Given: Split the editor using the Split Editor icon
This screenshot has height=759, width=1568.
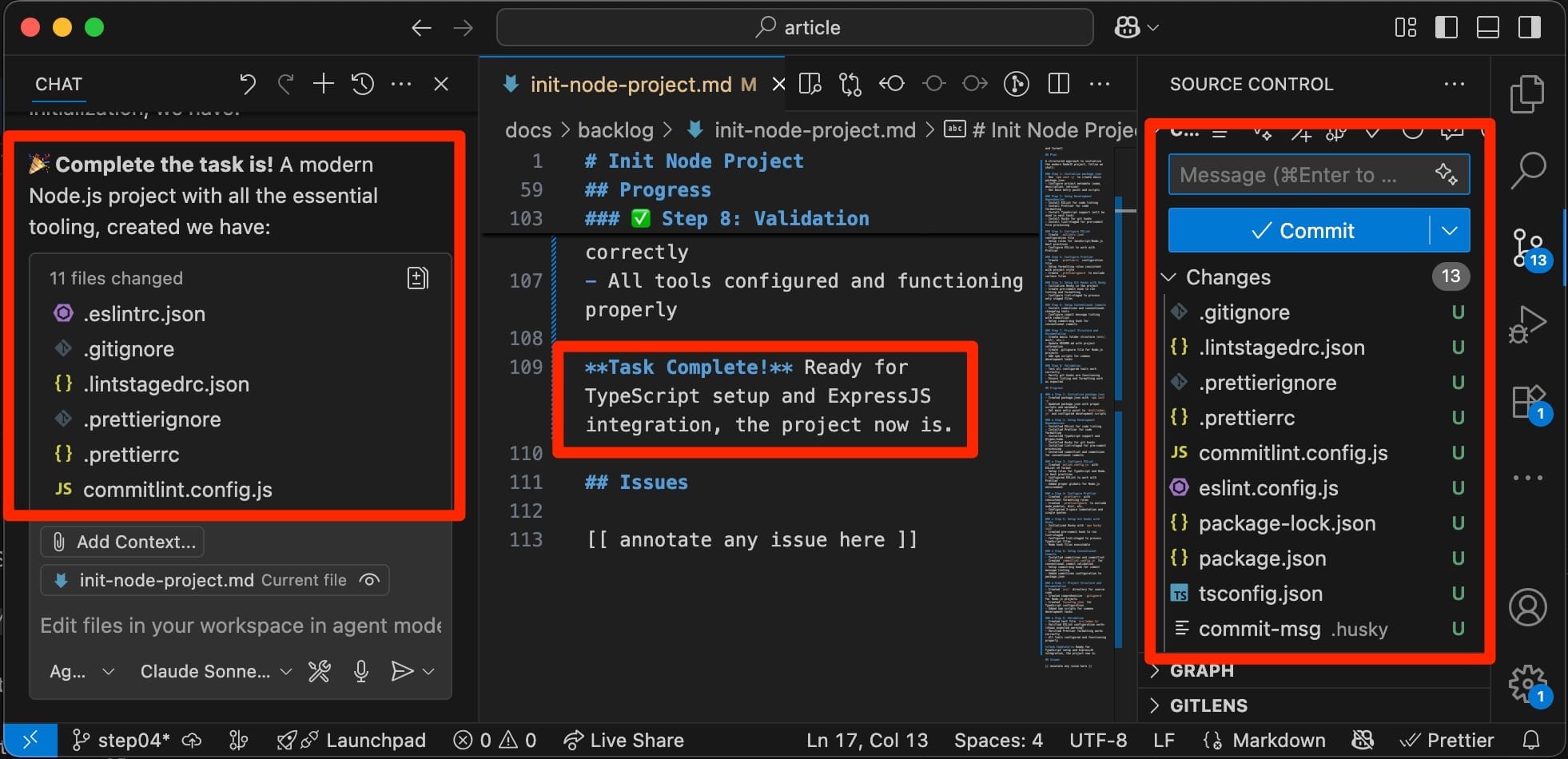Looking at the screenshot, I should coord(1059,84).
